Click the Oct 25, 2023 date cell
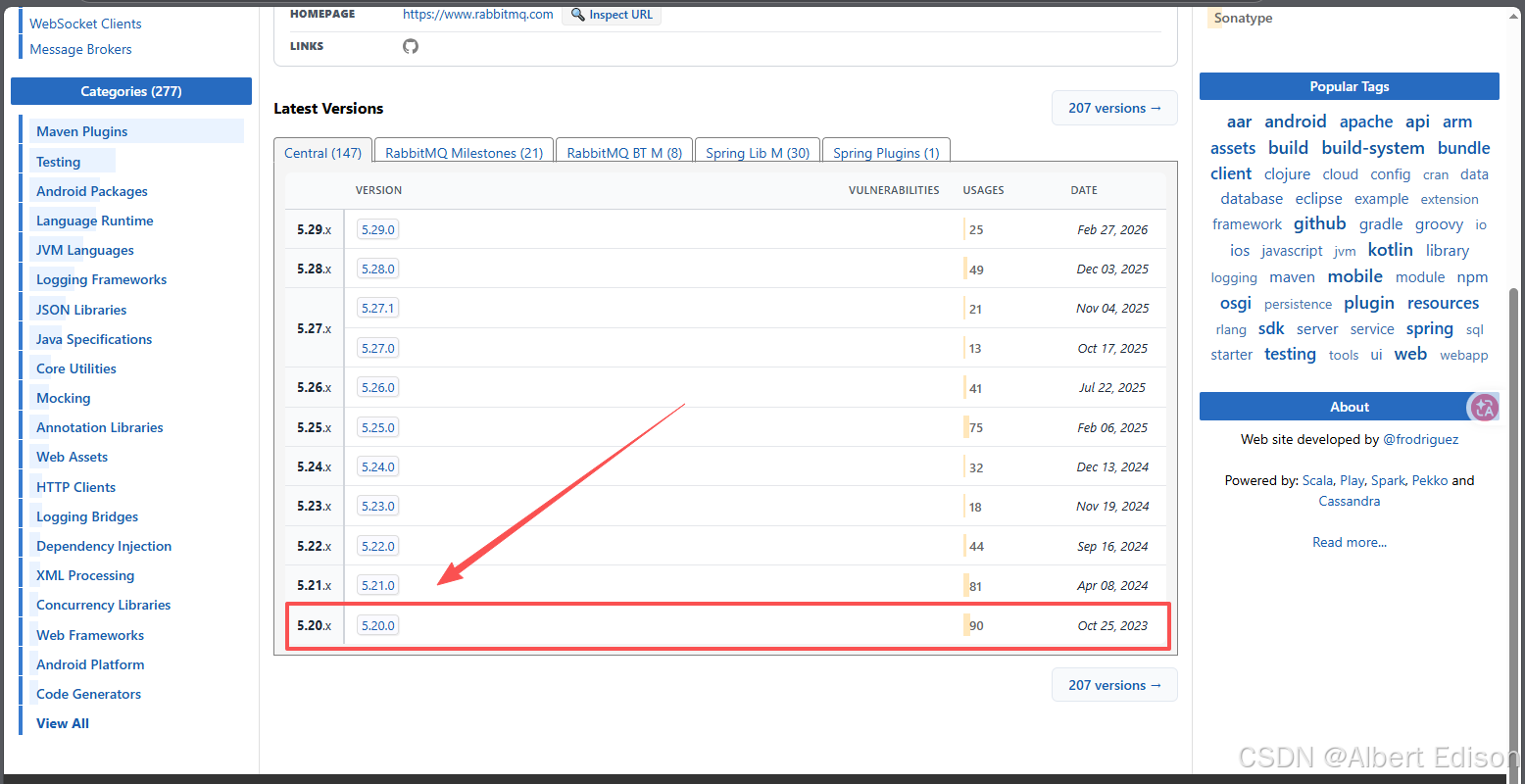This screenshot has width=1525, height=784. [x=1112, y=625]
